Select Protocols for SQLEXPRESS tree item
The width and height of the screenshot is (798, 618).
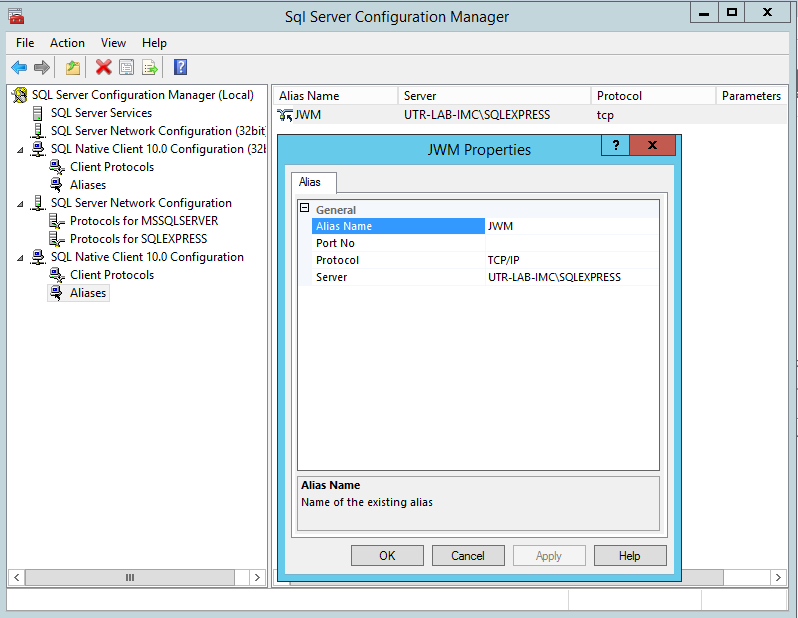coord(138,239)
